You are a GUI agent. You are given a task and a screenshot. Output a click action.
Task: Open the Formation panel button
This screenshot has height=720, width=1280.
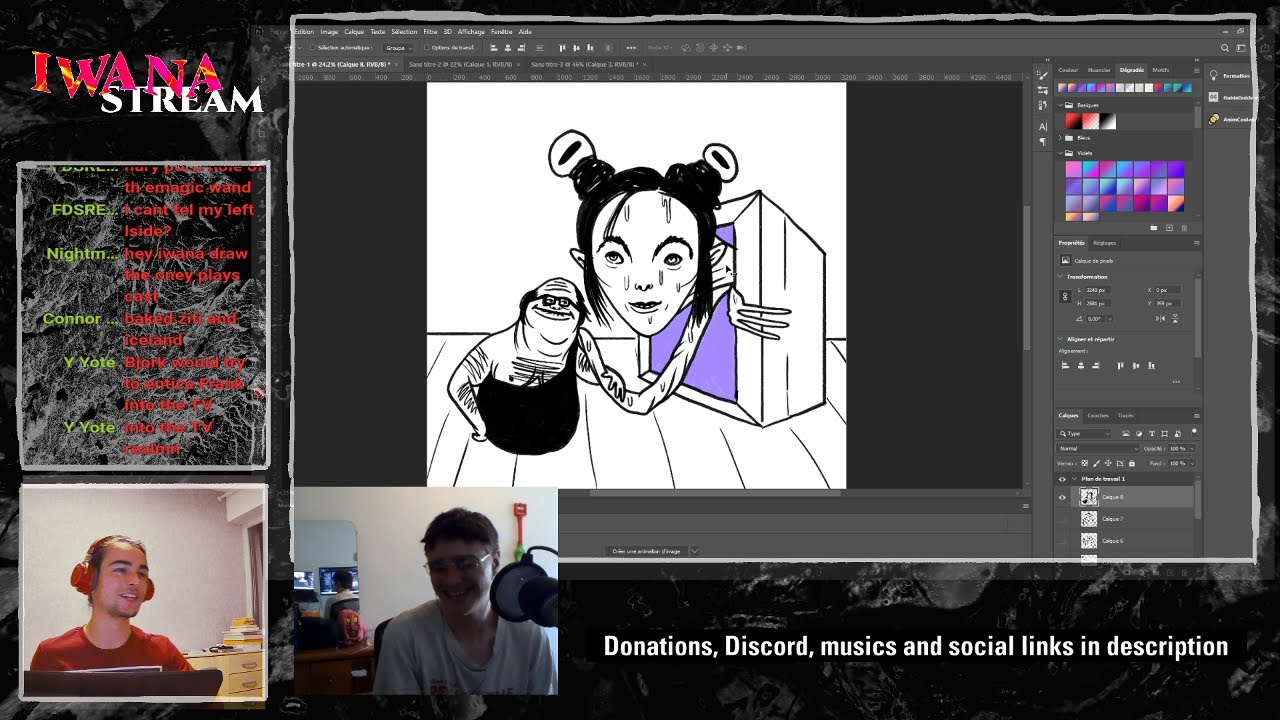[x=1228, y=76]
